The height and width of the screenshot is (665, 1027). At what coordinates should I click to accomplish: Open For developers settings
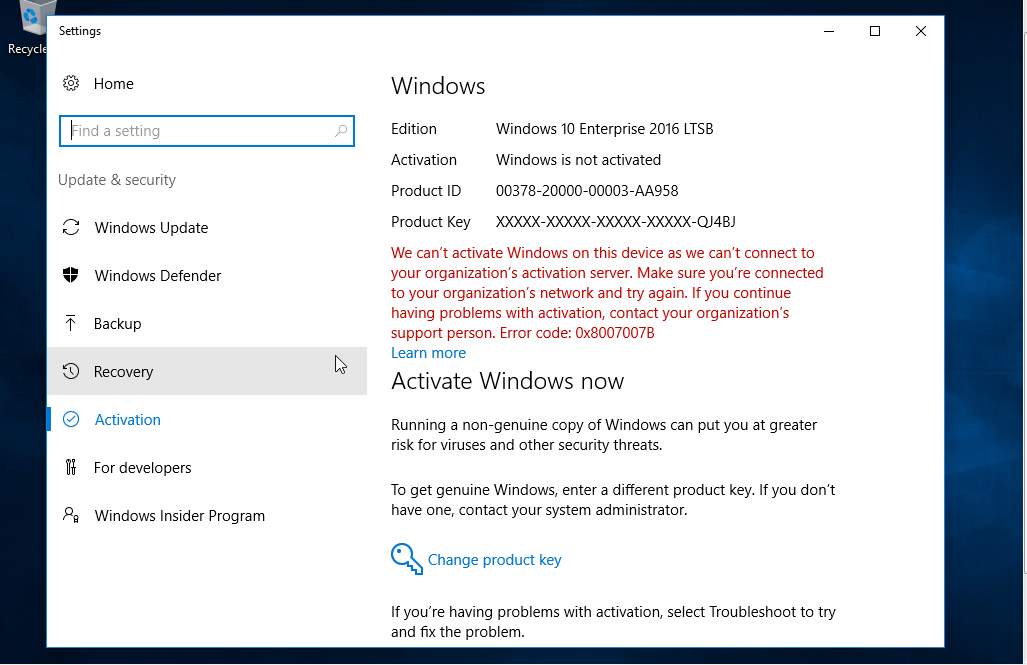207,467
